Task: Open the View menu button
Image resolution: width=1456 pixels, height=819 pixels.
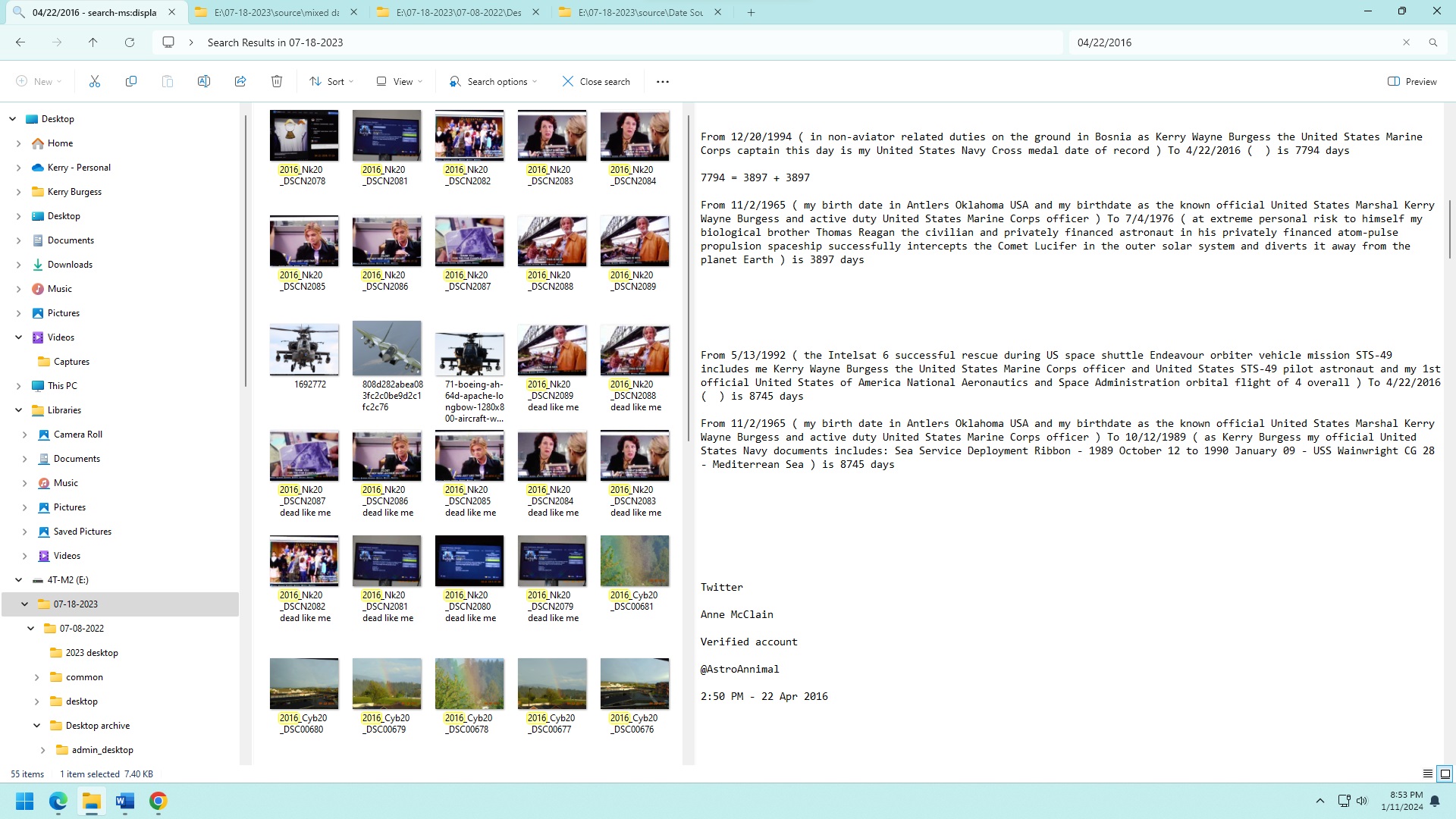Action: [400, 82]
